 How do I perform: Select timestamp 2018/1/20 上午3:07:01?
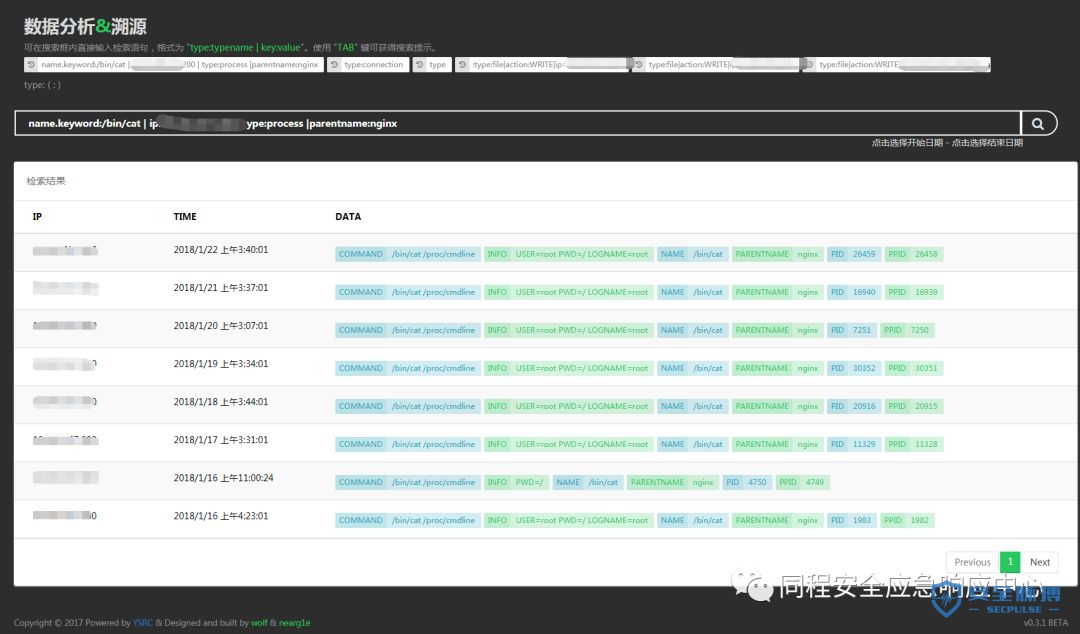tap(221, 326)
